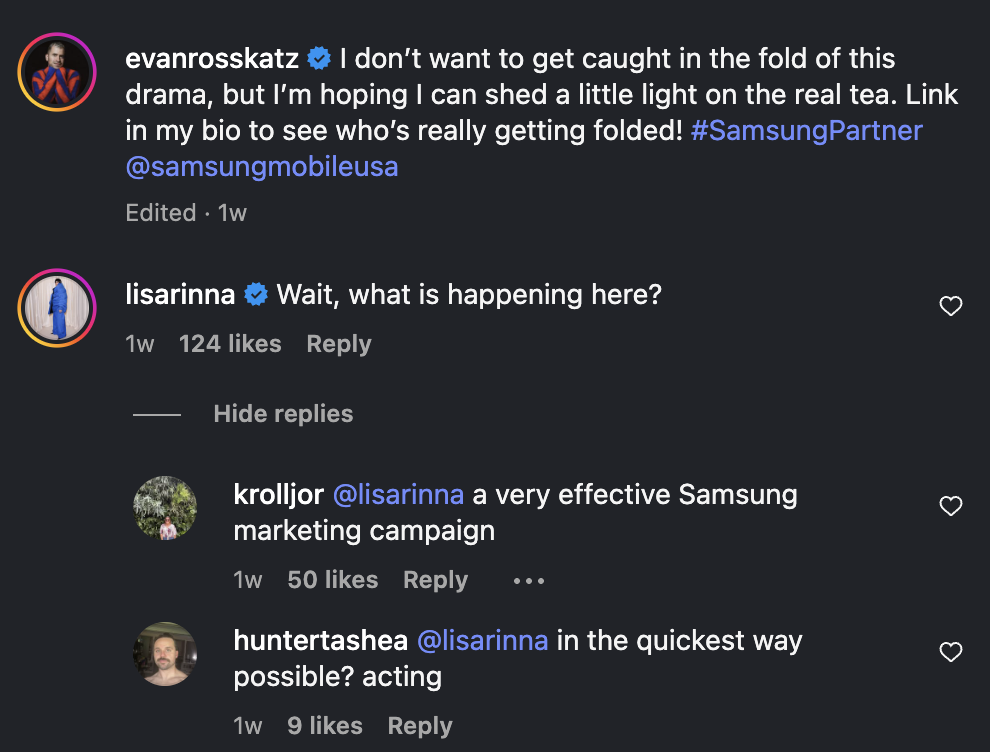
Task: Reply to lisarinna's comment
Action: (339, 344)
